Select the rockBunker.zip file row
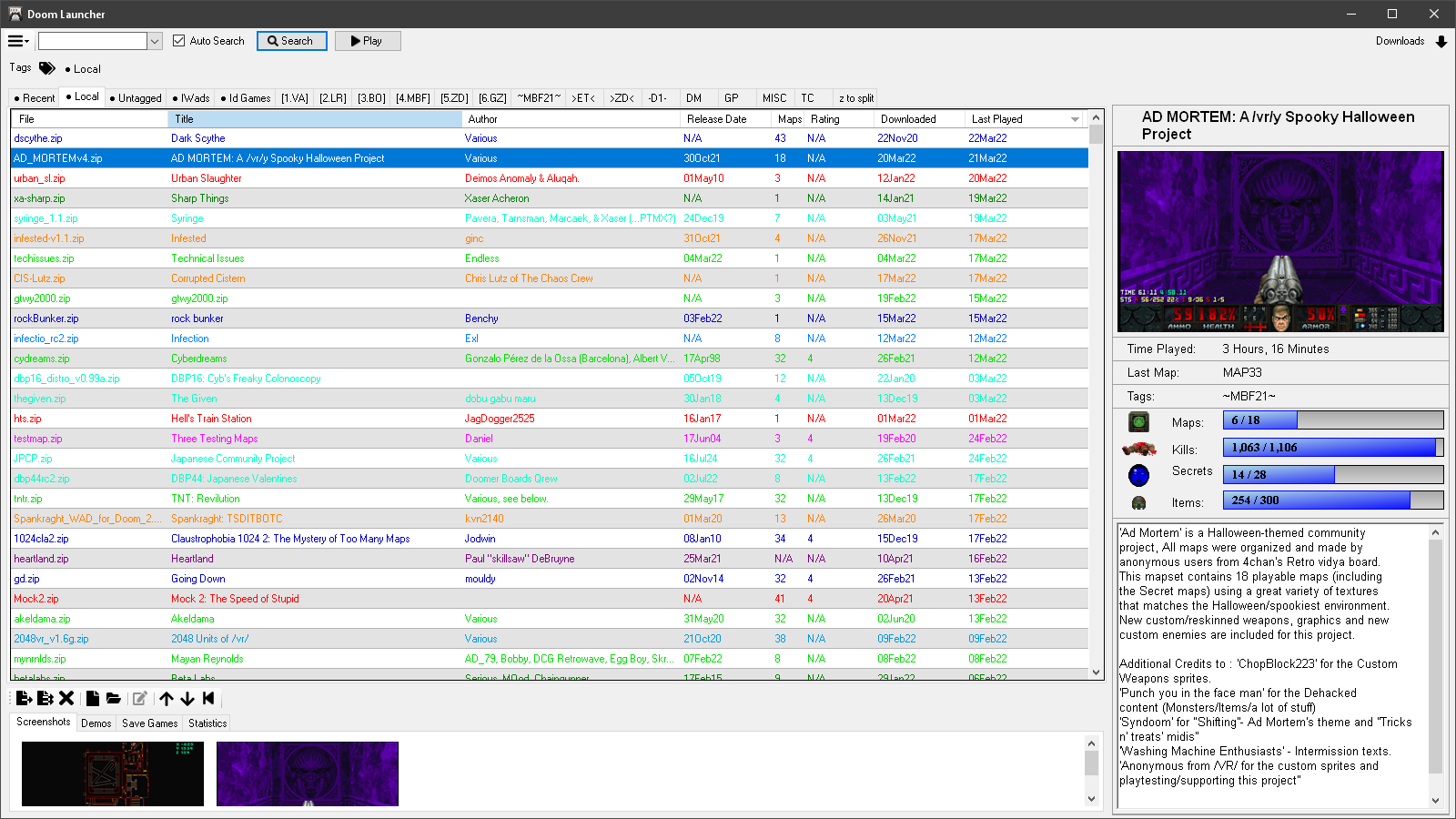This screenshot has height=819, width=1456. tap(550, 318)
